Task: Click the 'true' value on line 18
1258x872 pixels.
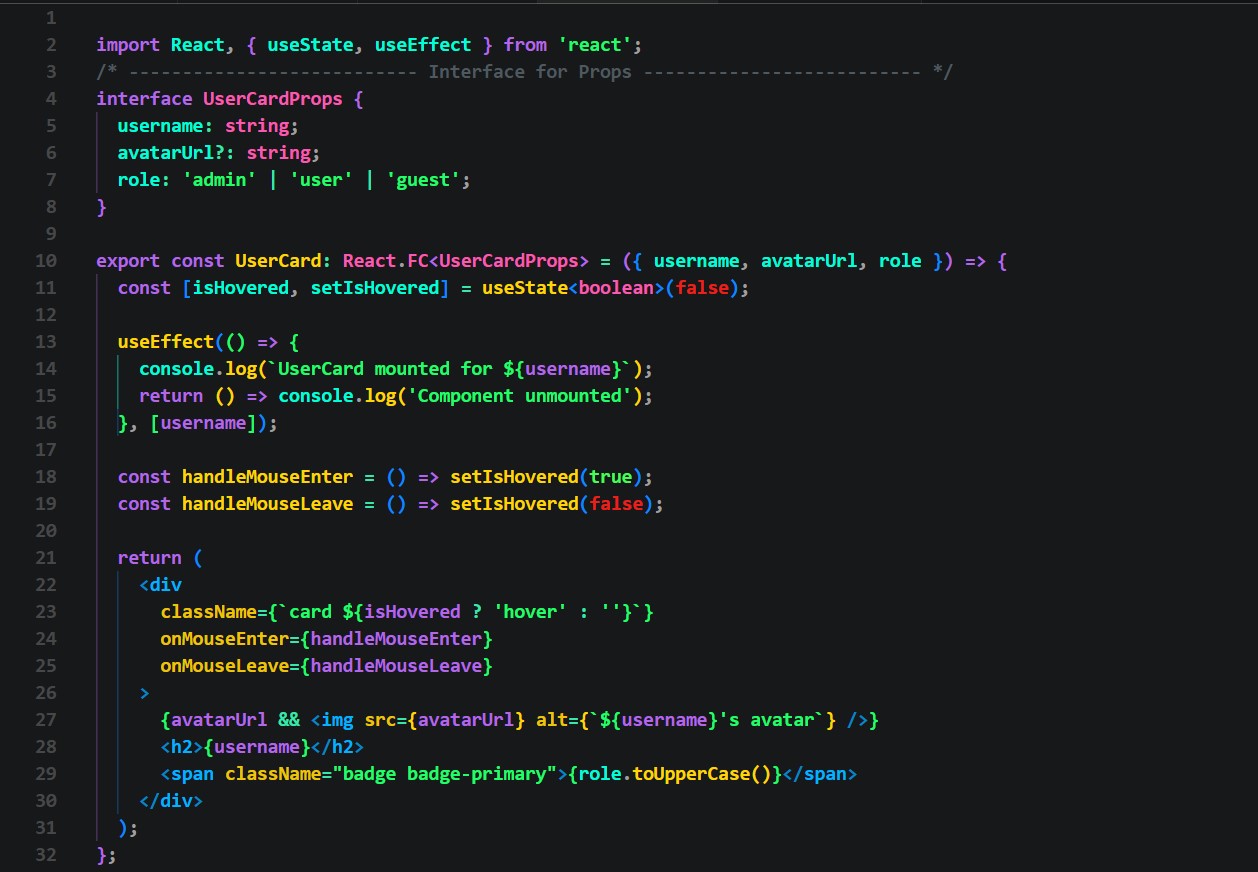Action: coord(611,477)
